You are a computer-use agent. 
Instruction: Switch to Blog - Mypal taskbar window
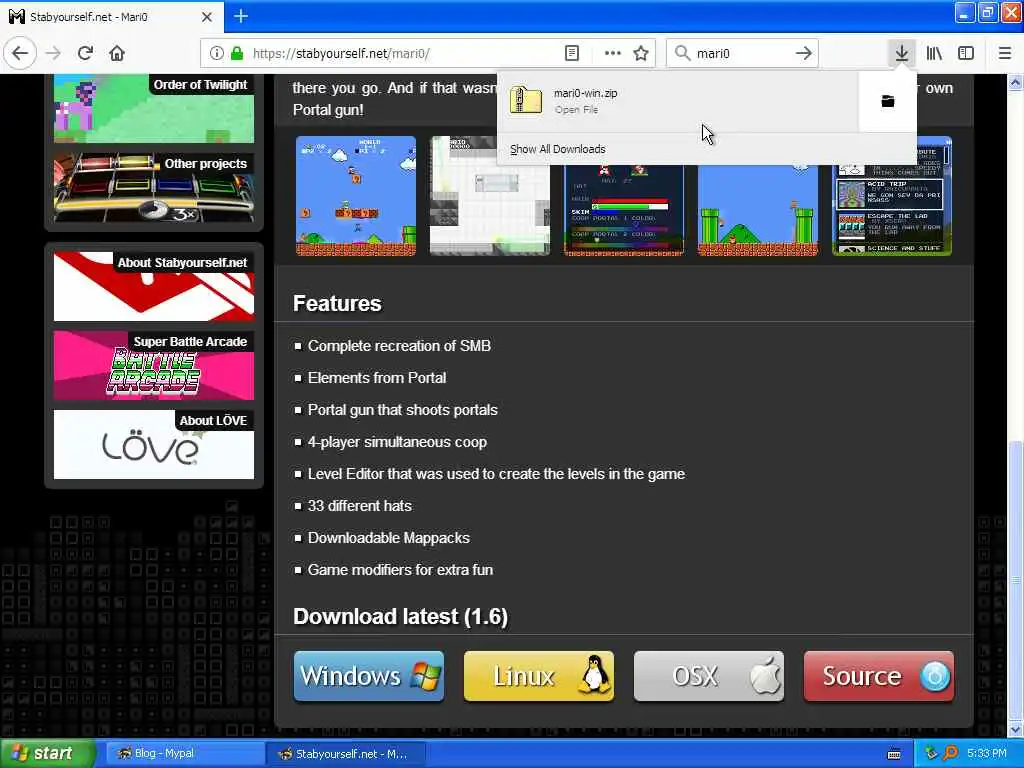click(185, 754)
